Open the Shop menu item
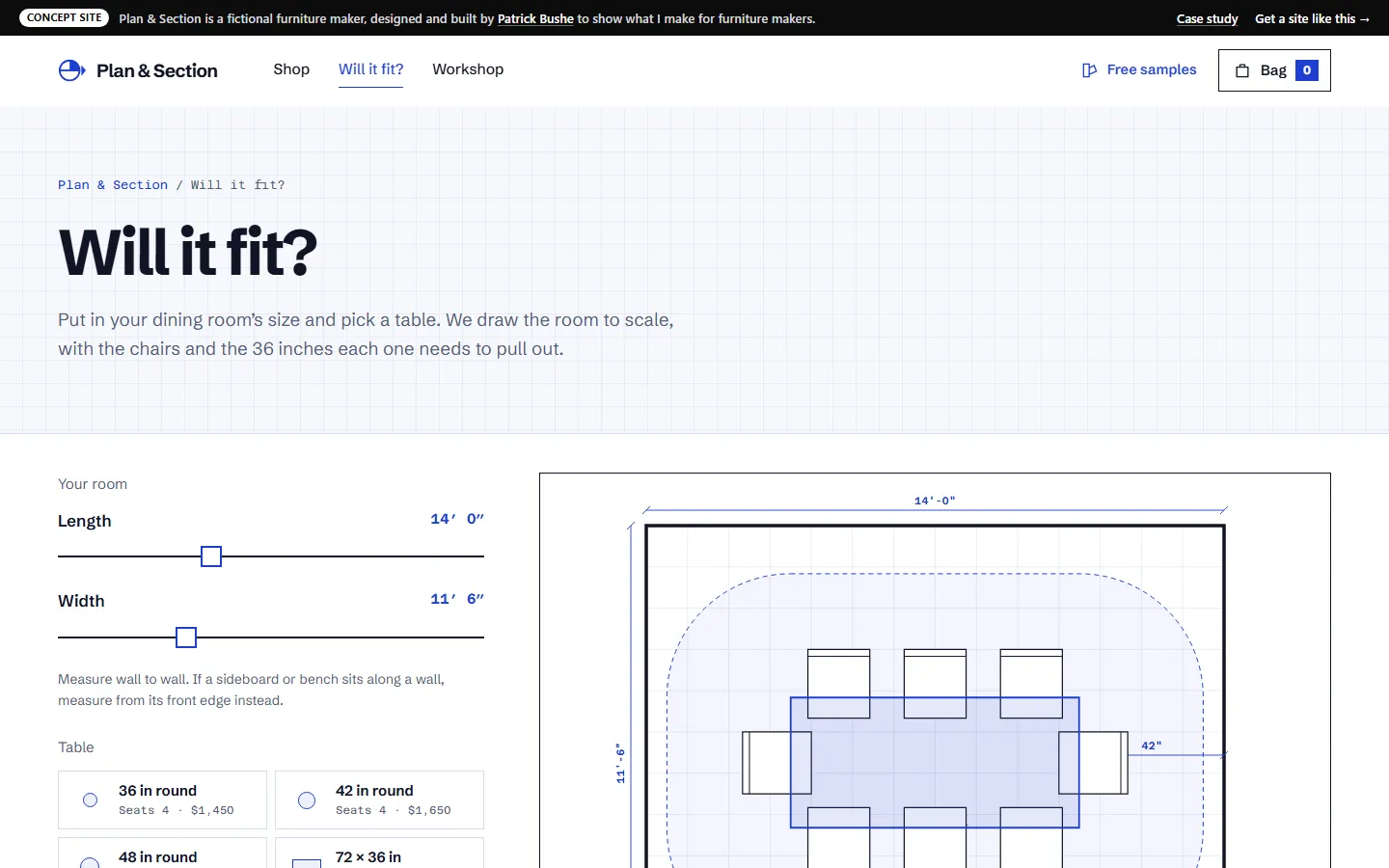 point(291,69)
